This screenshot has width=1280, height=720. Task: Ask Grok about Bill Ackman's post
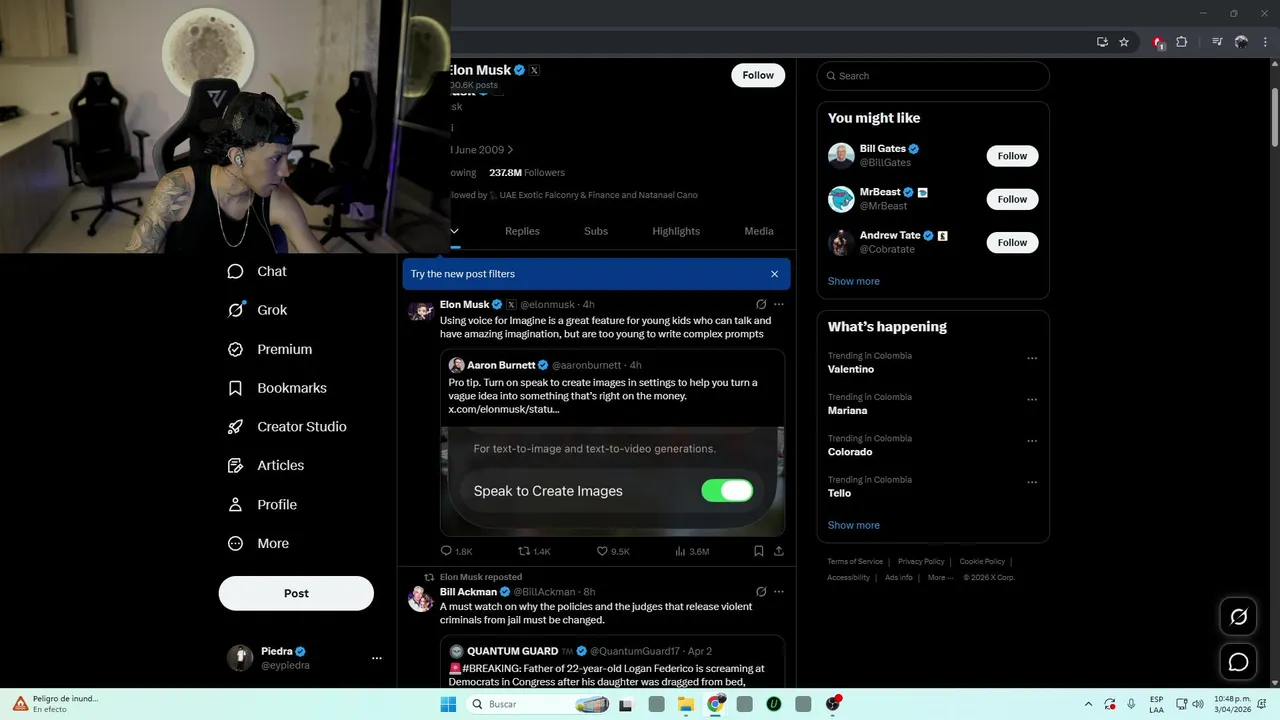pyautogui.click(x=761, y=592)
